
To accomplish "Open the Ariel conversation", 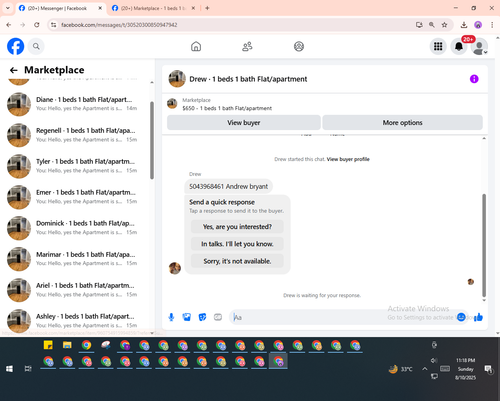I will [x=76, y=290].
